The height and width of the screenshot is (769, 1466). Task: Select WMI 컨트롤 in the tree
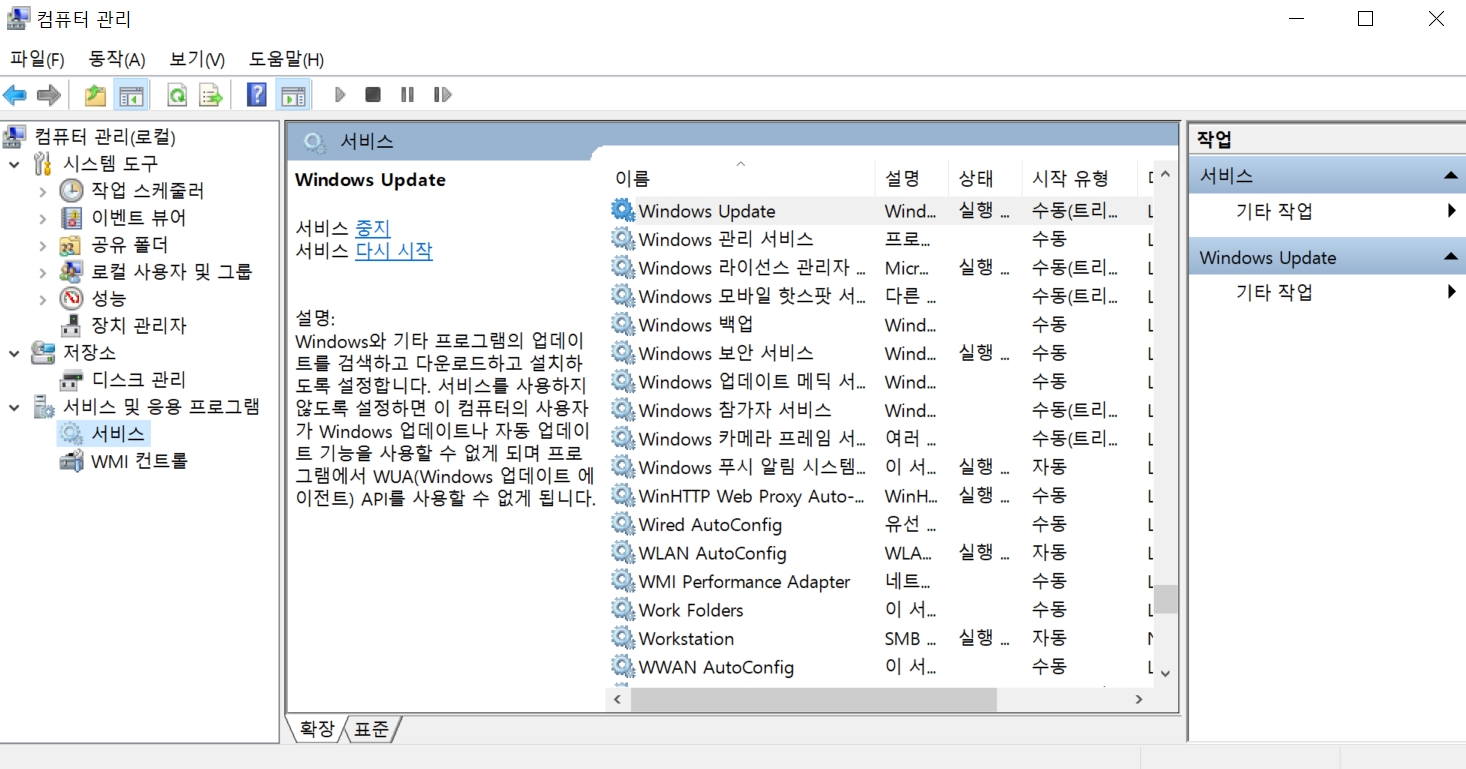click(x=139, y=460)
